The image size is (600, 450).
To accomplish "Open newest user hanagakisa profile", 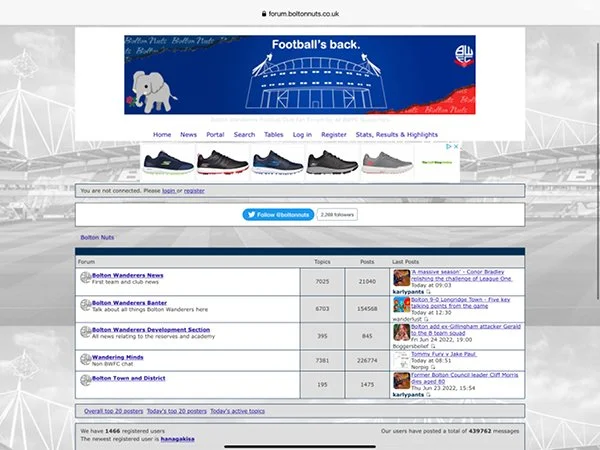I will pos(178,439).
